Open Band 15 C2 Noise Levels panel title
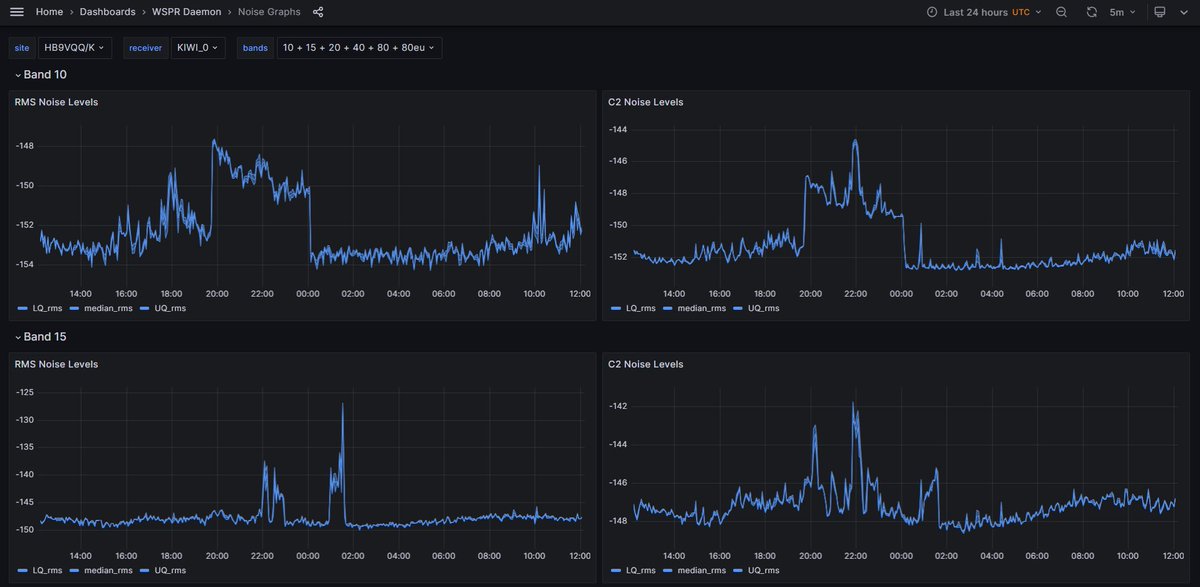The width and height of the screenshot is (1200, 587). 646,364
